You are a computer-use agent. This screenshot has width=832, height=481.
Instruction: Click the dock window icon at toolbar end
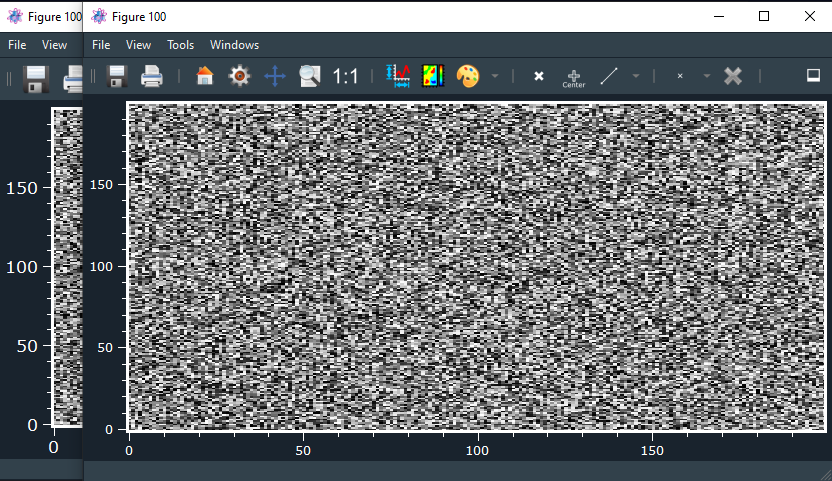813,76
